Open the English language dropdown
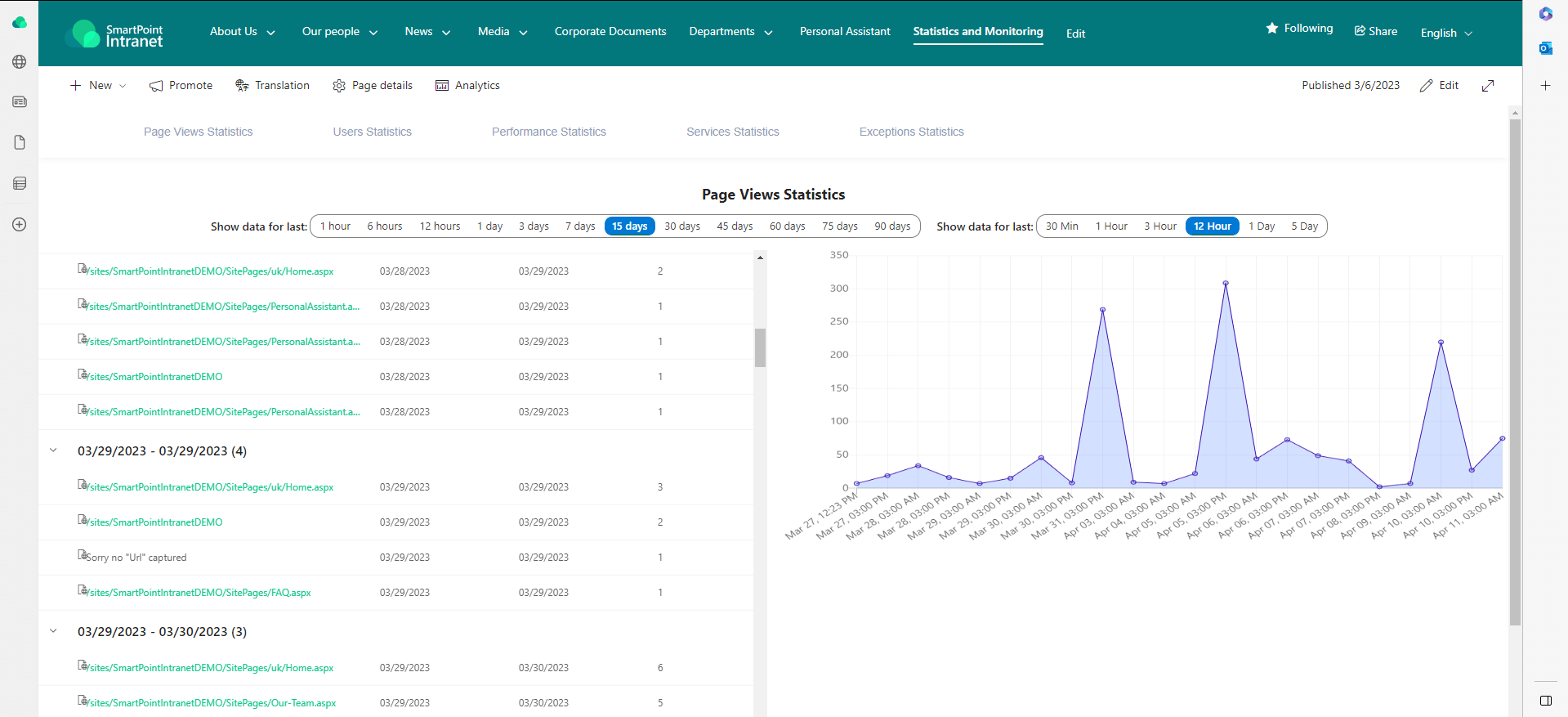 [1446, 34]
